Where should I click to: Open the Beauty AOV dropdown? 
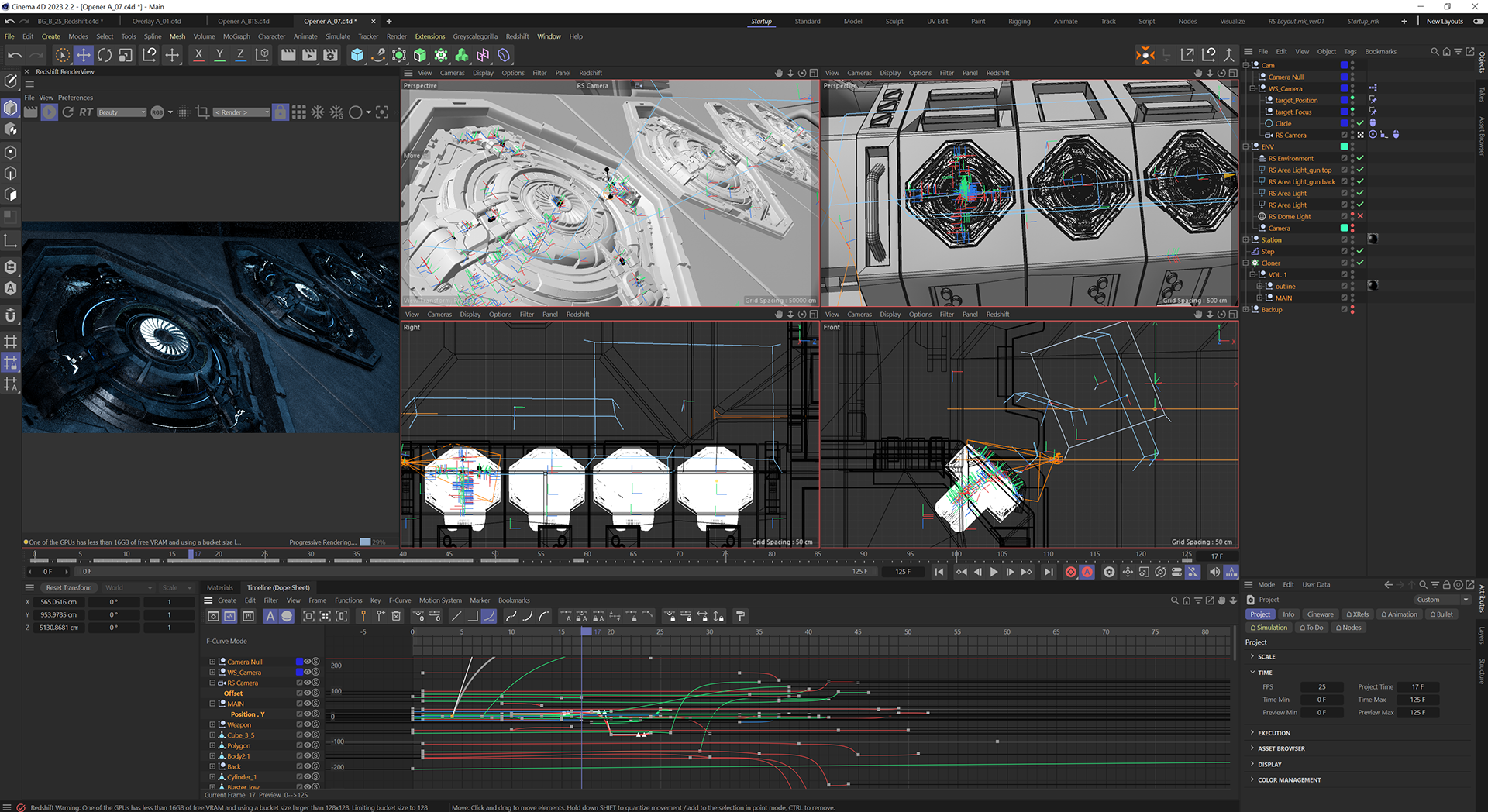[x=122, y=112]
